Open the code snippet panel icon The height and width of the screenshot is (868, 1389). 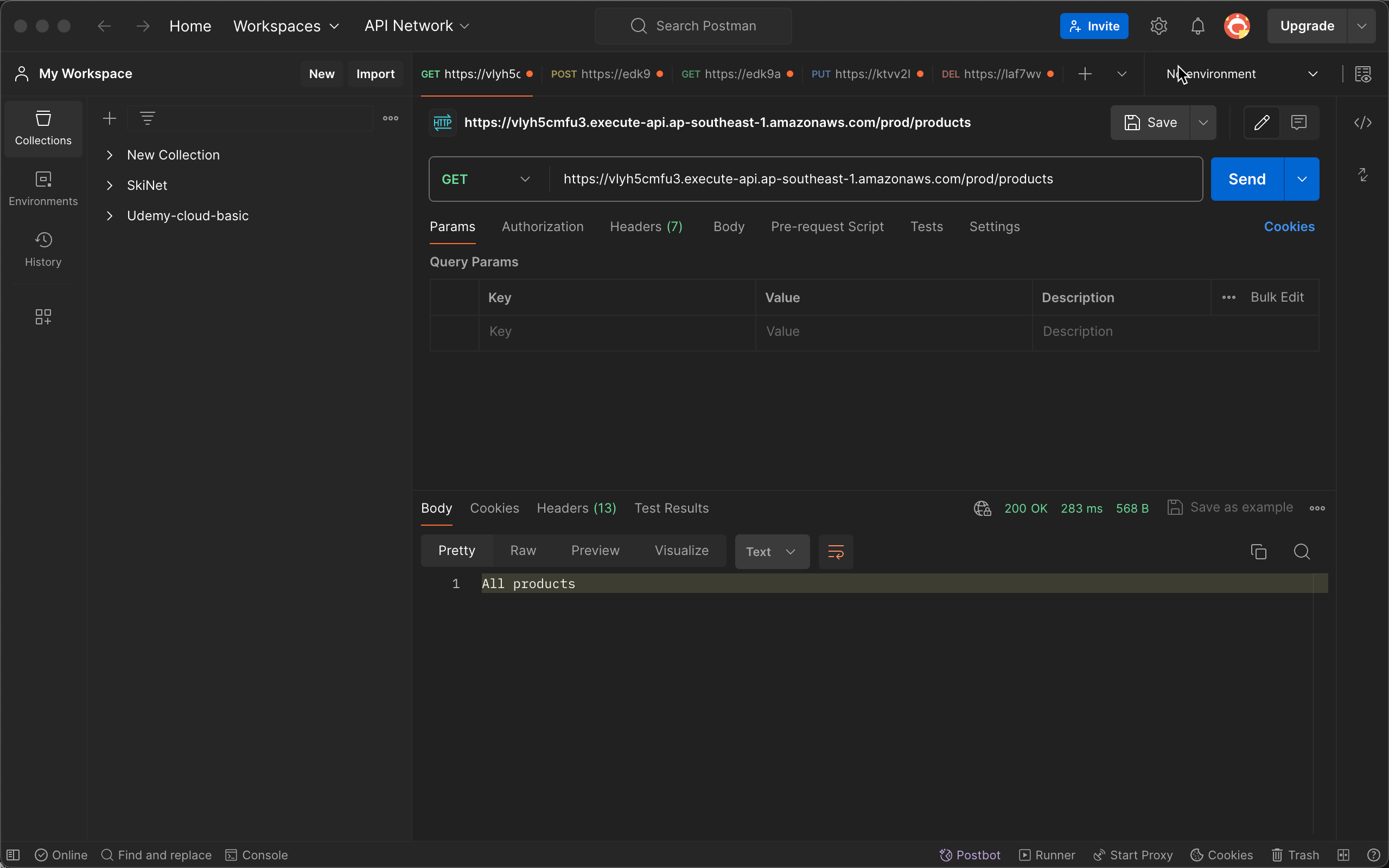pos(1362,122)
